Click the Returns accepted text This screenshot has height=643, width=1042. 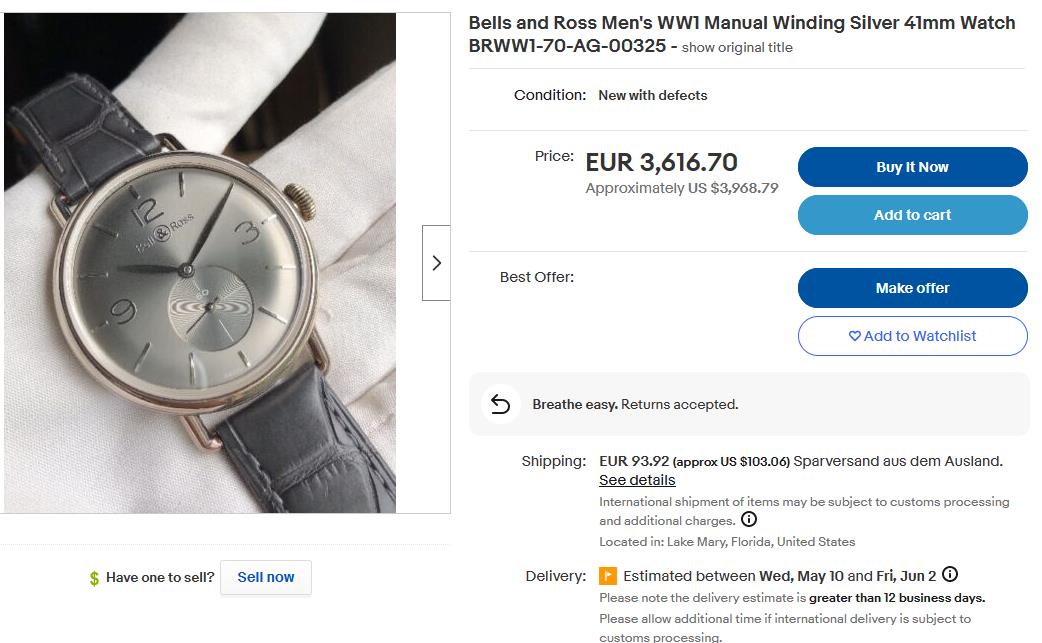(679, 405)
